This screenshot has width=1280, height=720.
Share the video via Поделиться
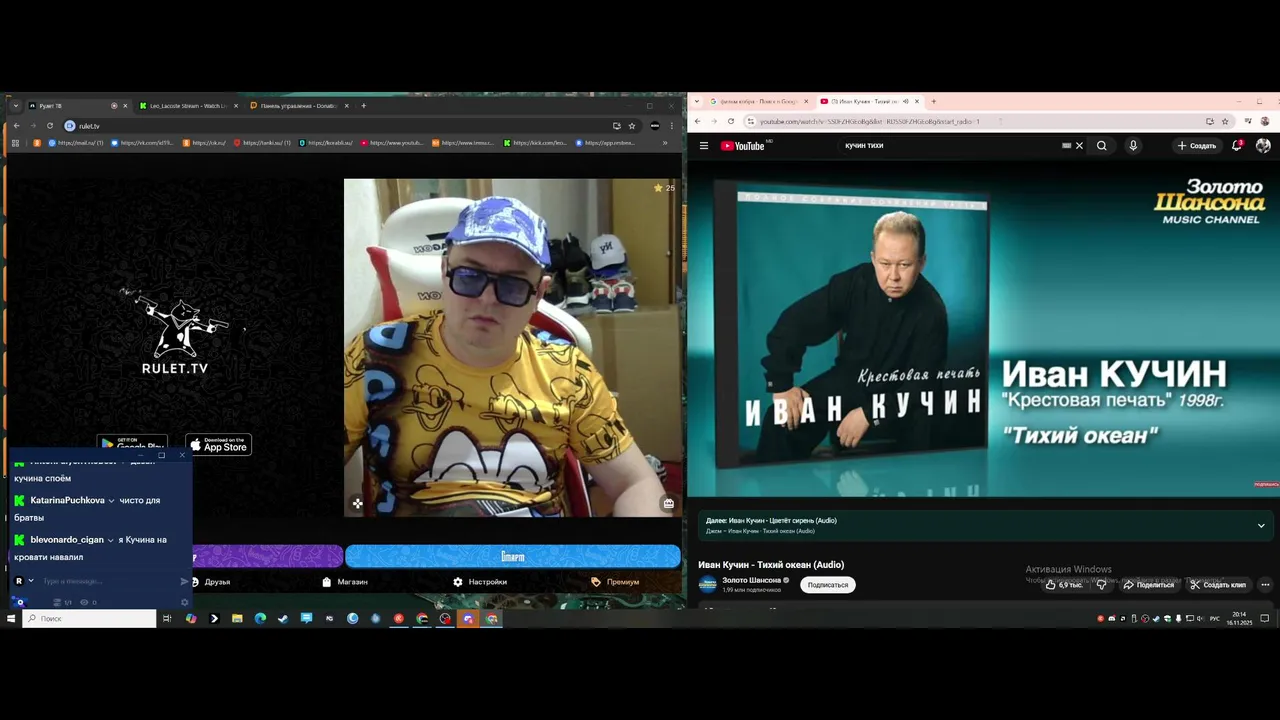(1149, 585)
